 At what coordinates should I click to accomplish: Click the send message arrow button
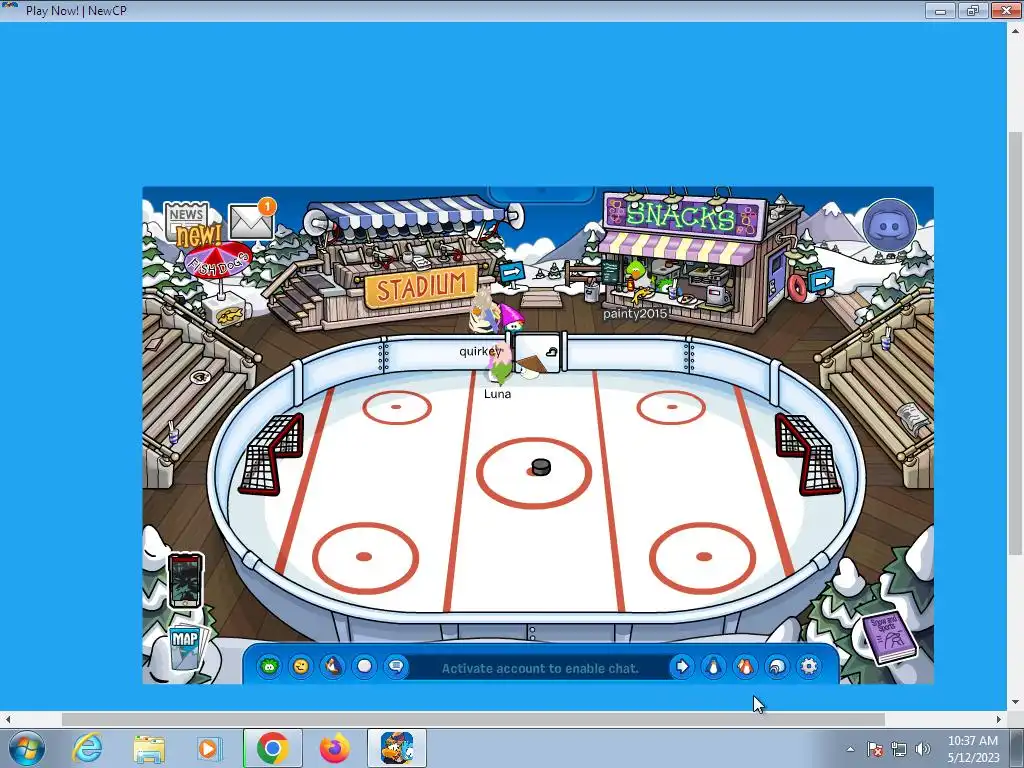682,666
